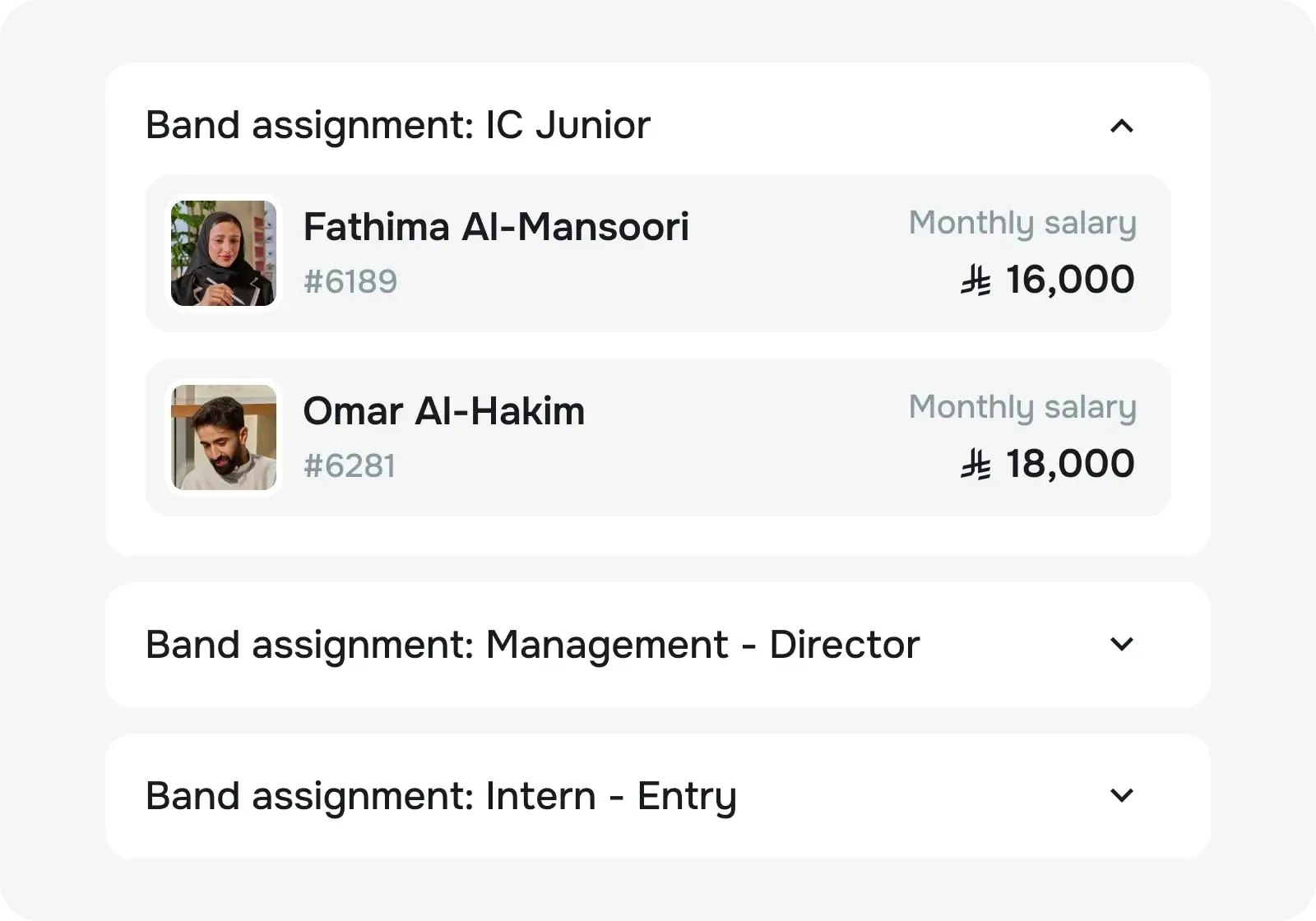
Task: Click the 16,000 salary amount
Action: pos(1070,280)
